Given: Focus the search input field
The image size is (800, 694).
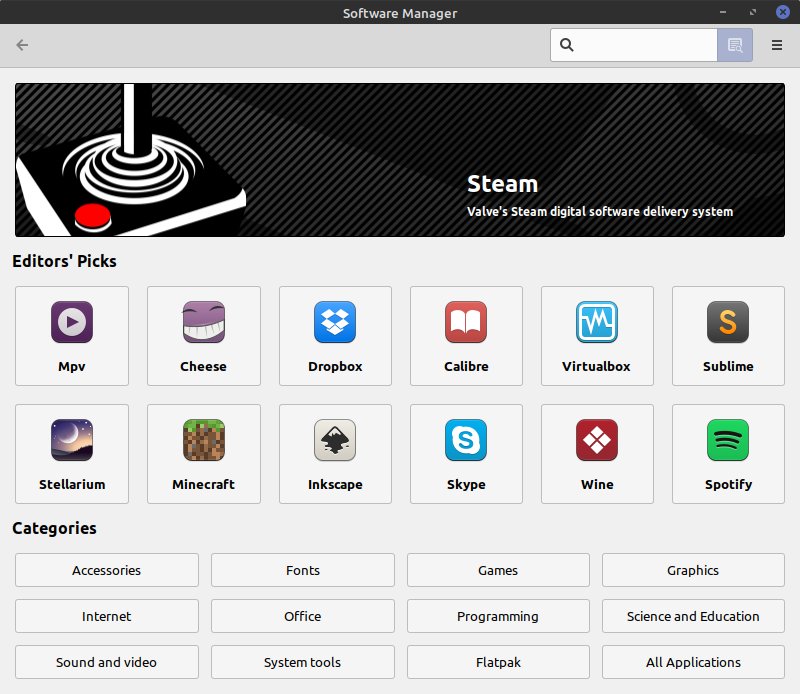Looking at the screenshot, I should click(634, 45).
